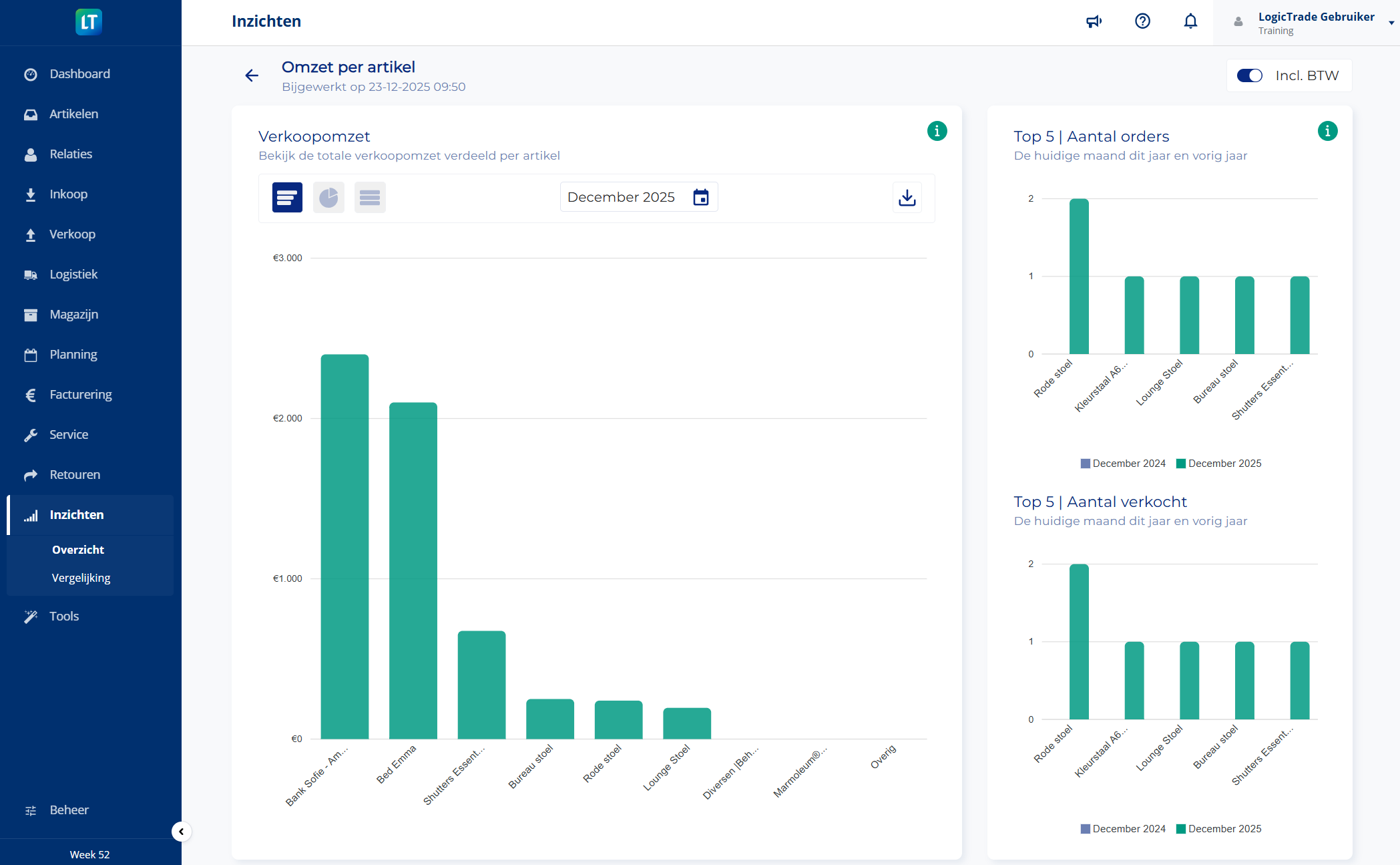Viewport: 1400px width, 865px height.
Task: Open the Overzicht page under Inzichten
Action: tap(78, 549)
